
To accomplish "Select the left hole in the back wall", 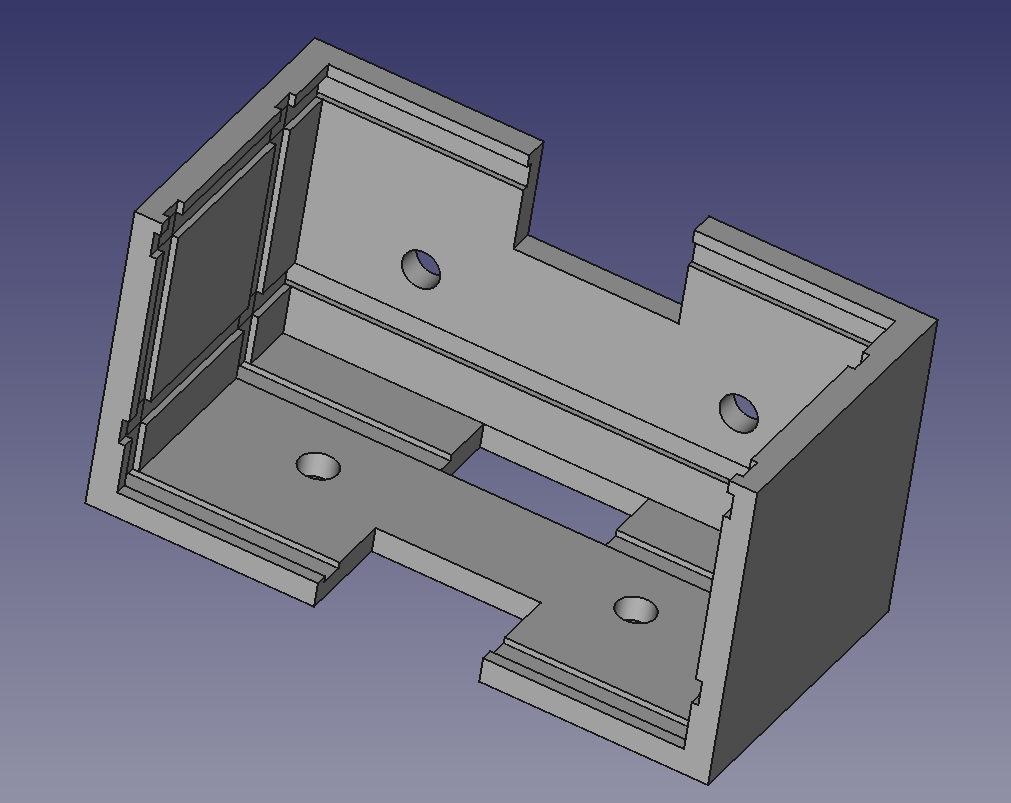I will tap(421, 269).
